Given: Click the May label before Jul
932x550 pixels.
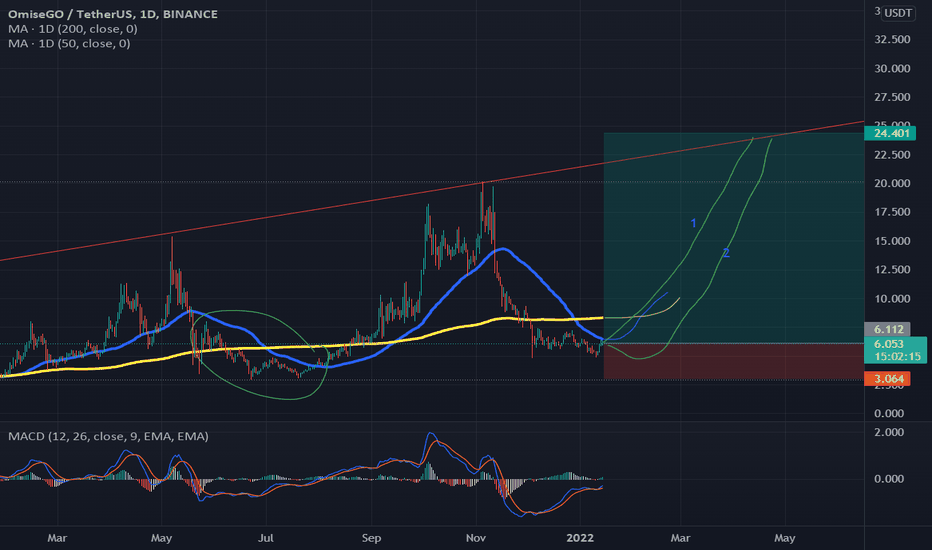Looking at the screenshot, I should (x=161, y=538).
